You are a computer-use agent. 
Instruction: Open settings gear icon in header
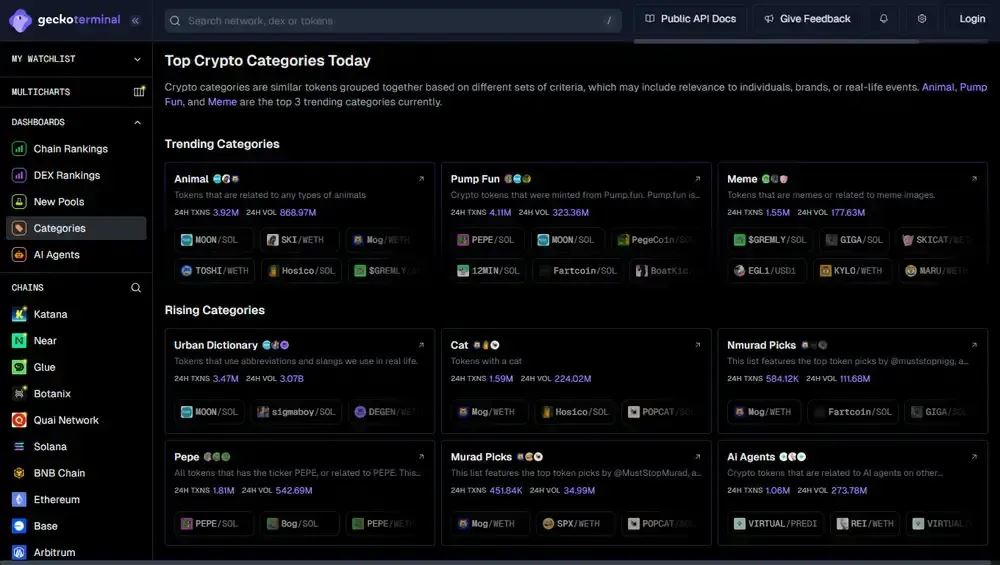point(922,18)
